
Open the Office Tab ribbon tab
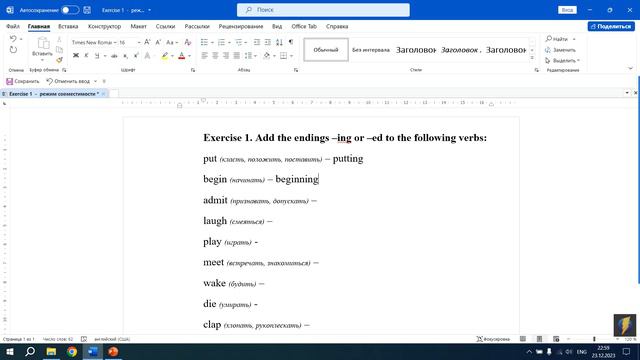(304, 26)
